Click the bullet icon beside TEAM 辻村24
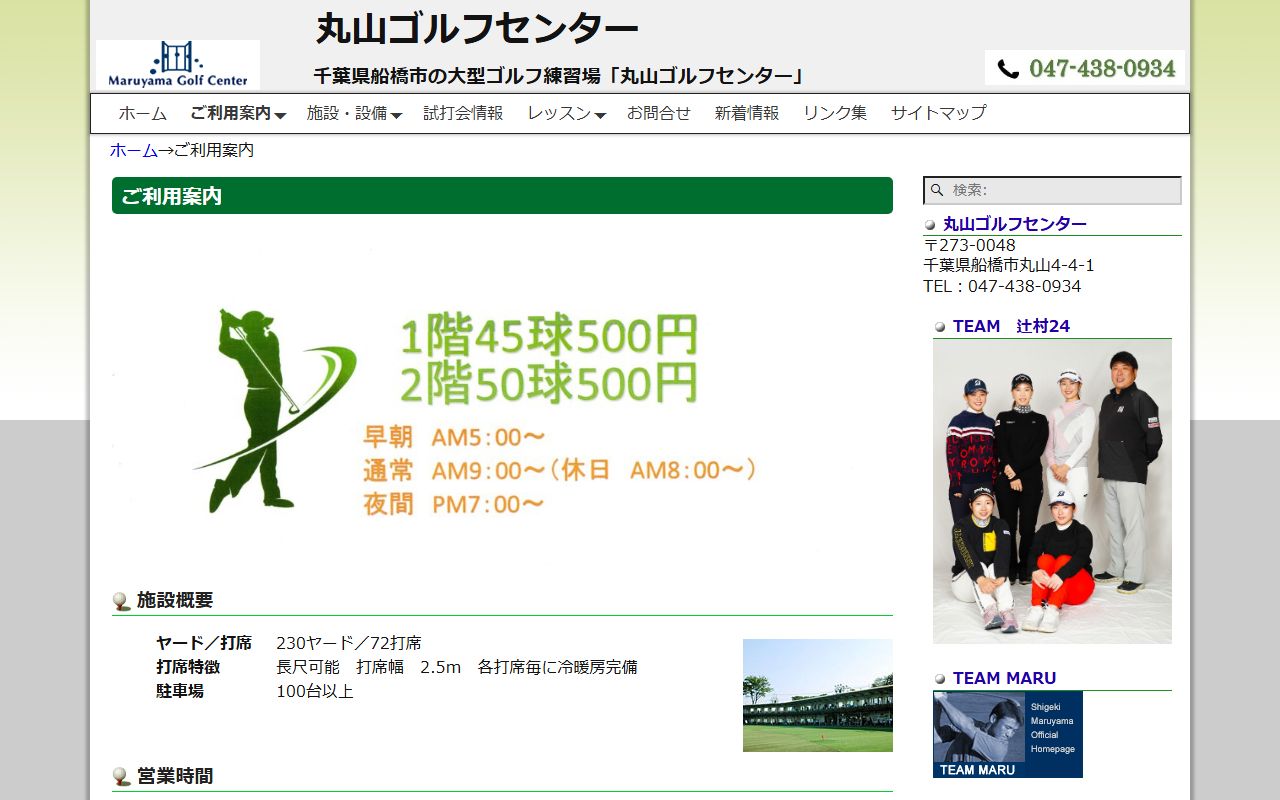The image size is (1280, 800). tap(940, 327)
